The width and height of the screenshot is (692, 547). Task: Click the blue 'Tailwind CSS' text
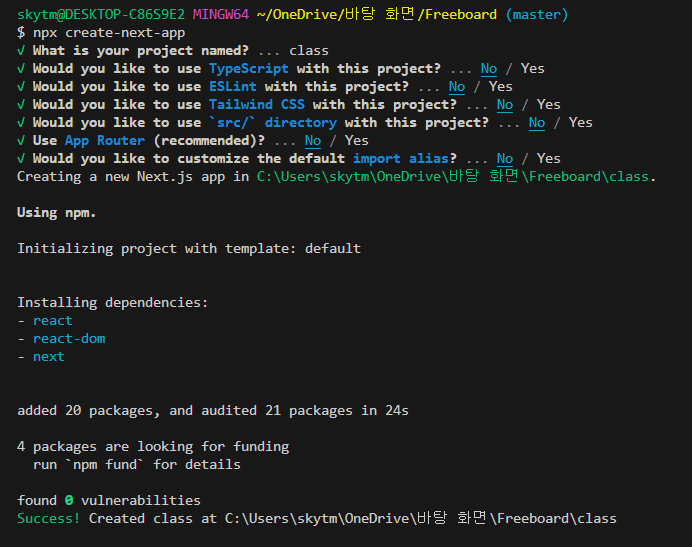(257, 105)
